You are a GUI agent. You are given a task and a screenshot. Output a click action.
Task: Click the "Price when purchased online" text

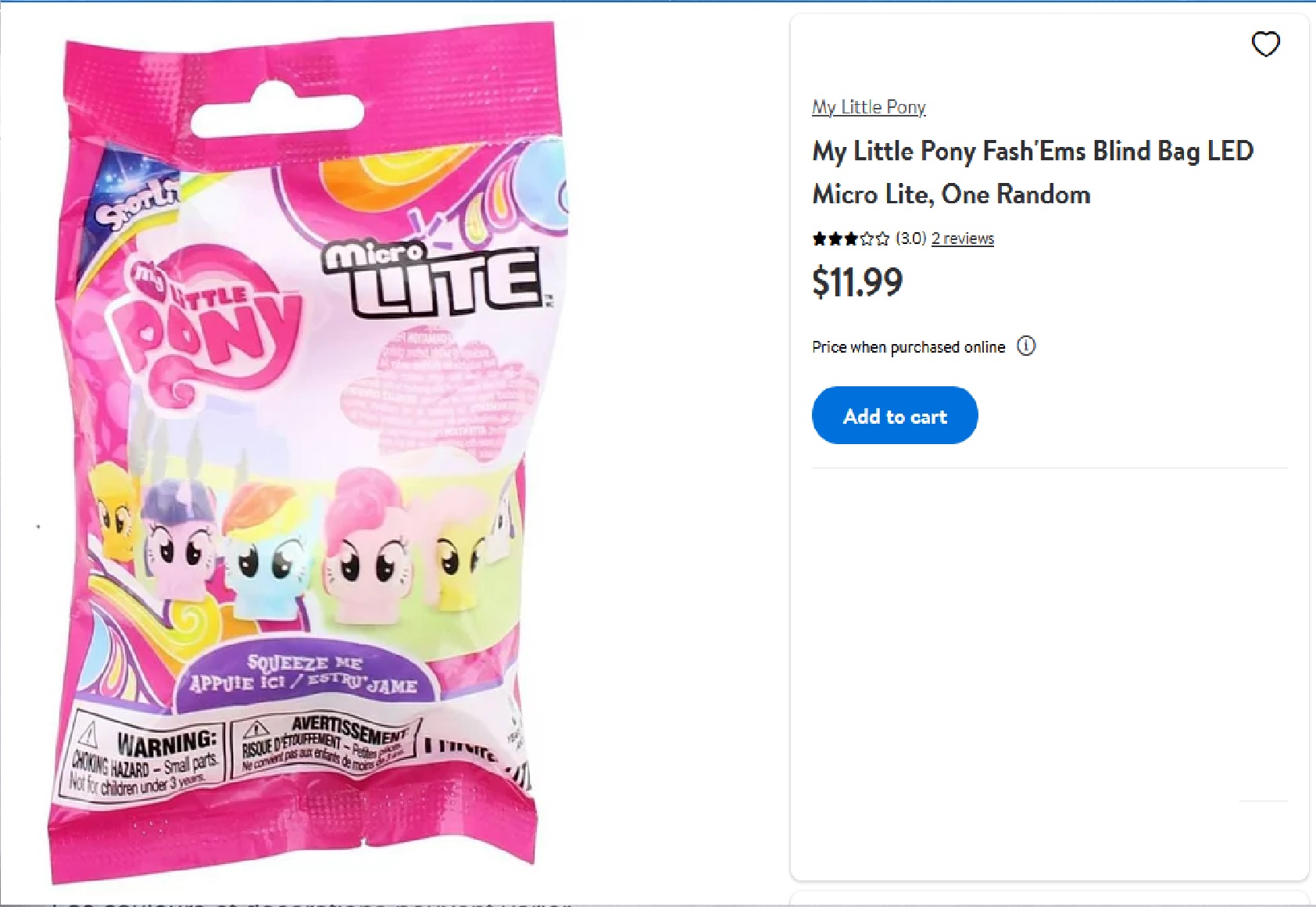(x=908, y=346)
